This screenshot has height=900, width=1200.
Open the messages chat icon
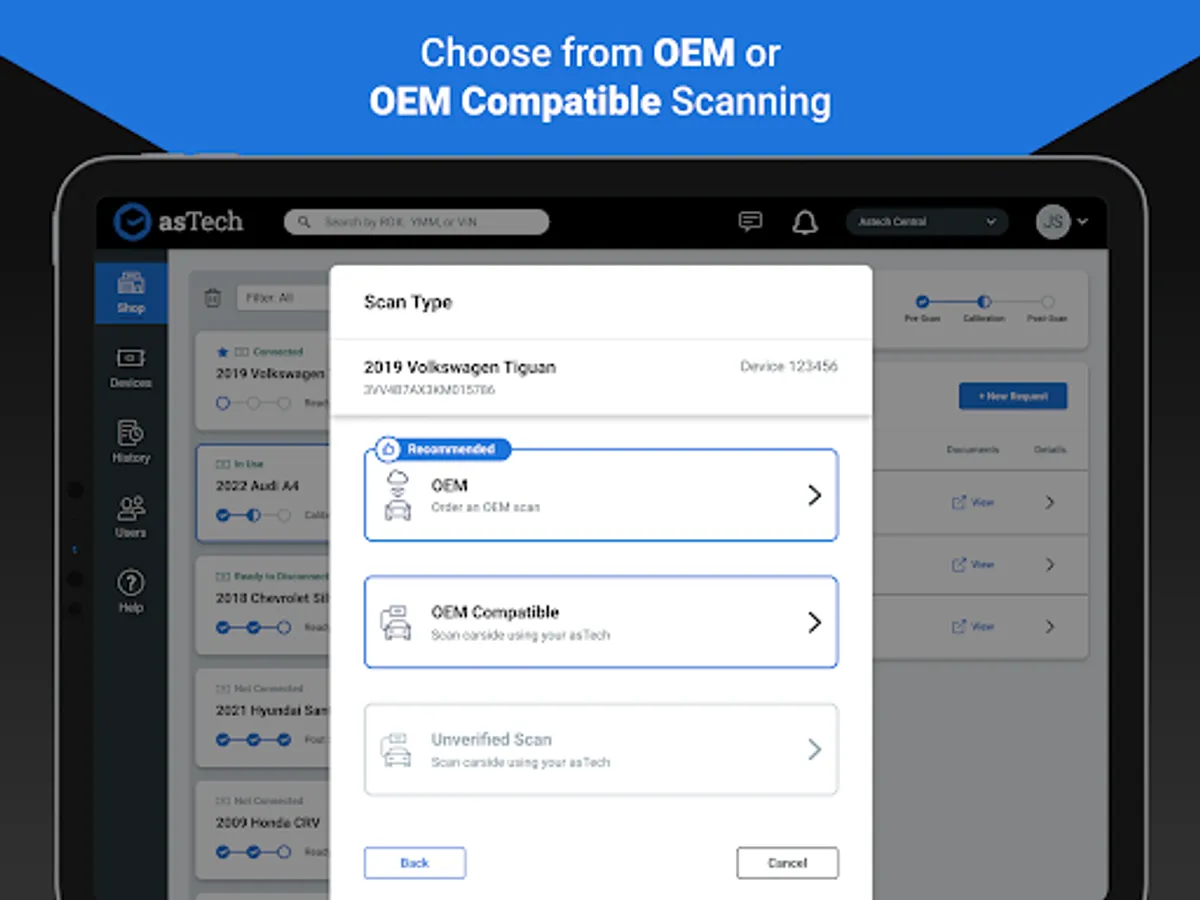[750, 222]
